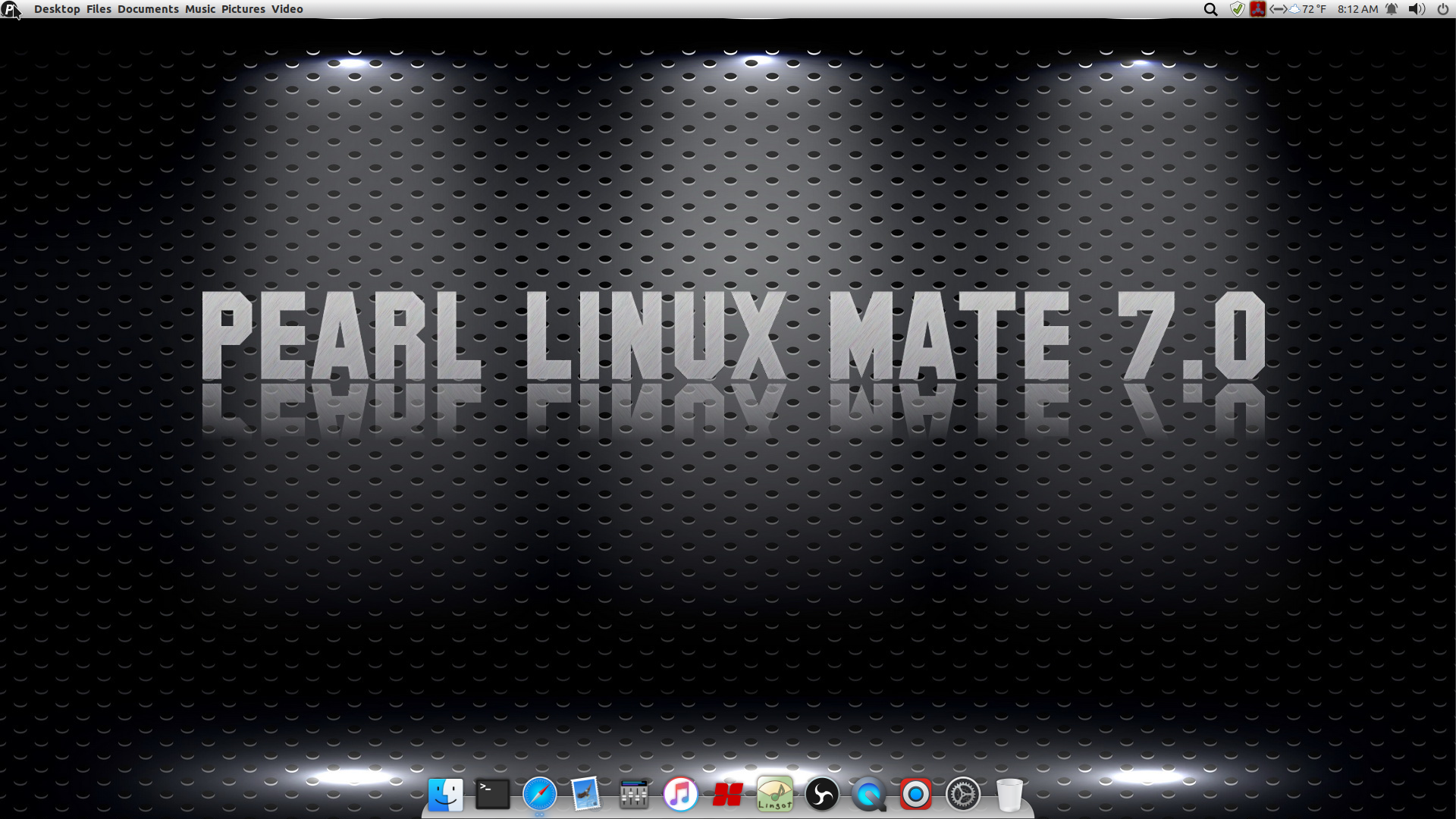Open the Video menu in top panel
Viewport: 1456px width, 819px height.
pos(287,9)
